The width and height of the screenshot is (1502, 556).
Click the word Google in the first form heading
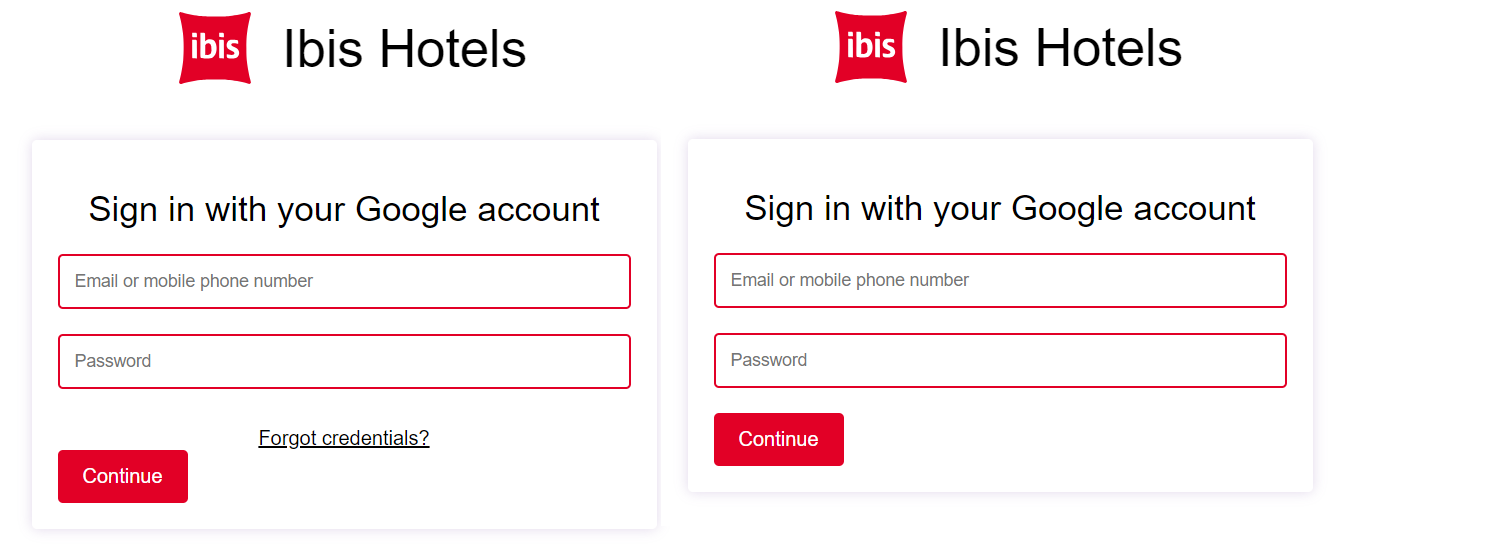point(411,210)
